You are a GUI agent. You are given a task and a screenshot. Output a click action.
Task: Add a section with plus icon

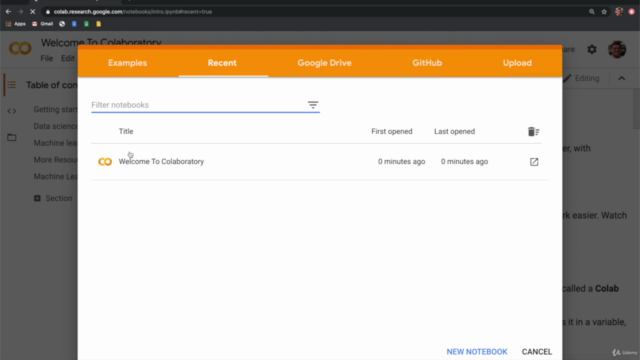pyautogui.click(x=37, y=198)
